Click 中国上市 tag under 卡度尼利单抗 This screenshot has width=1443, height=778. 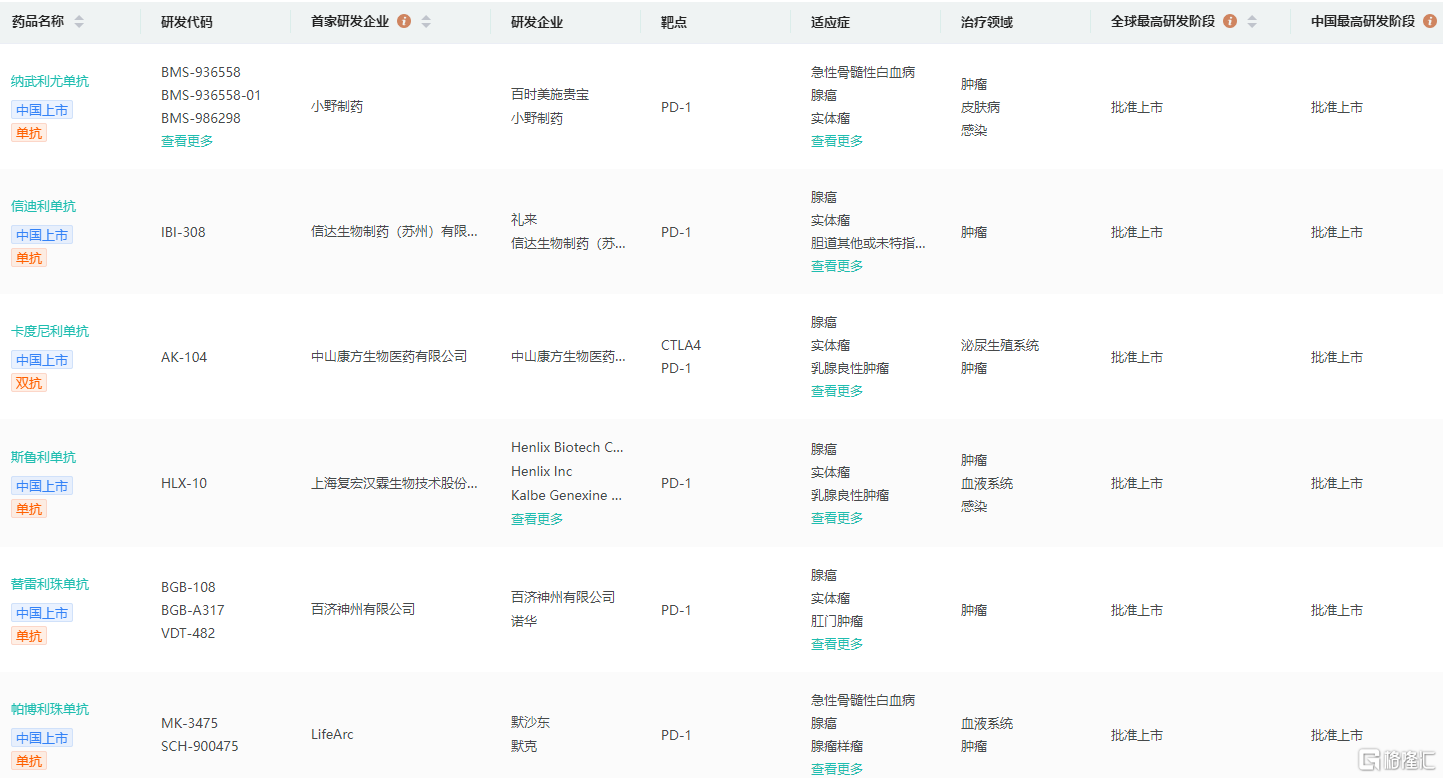pyautogui.click(x=42, y=360)
